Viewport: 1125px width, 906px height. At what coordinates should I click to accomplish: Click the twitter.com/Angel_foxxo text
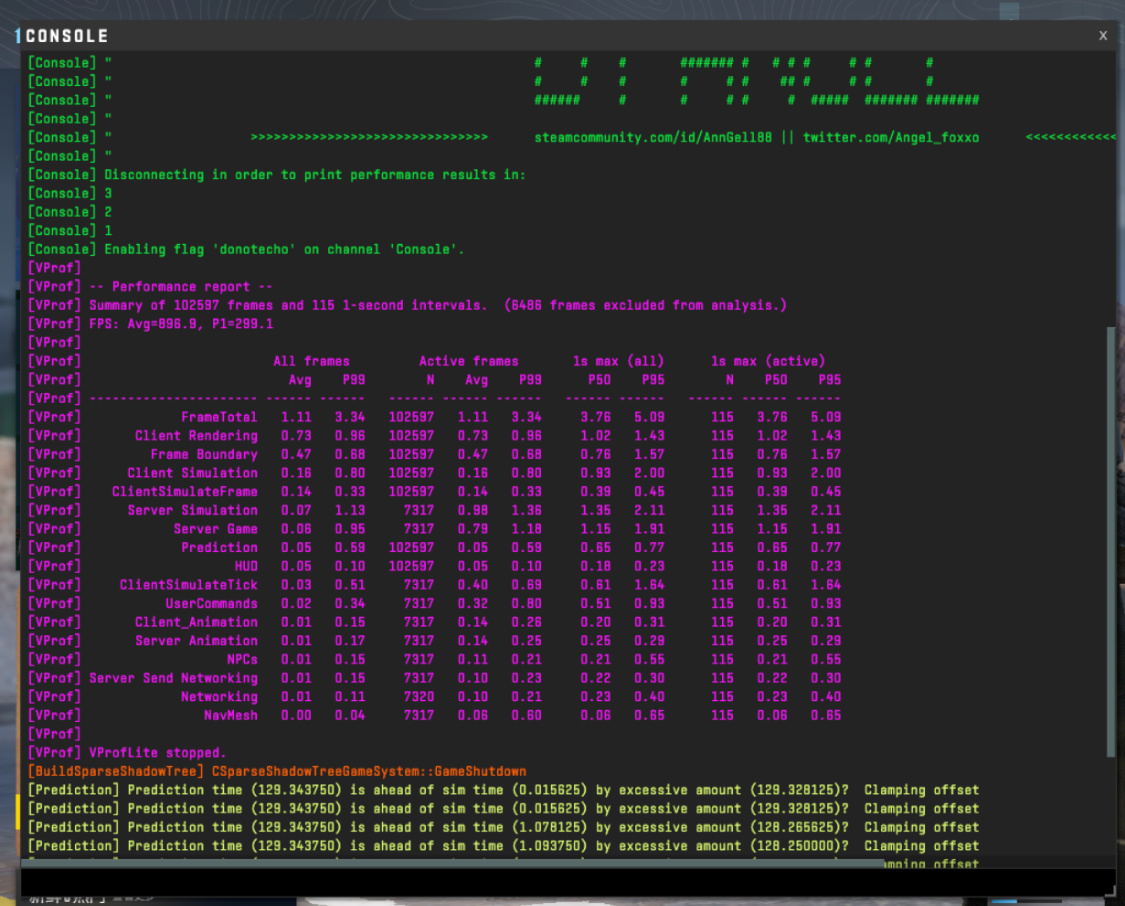point(890,137)
